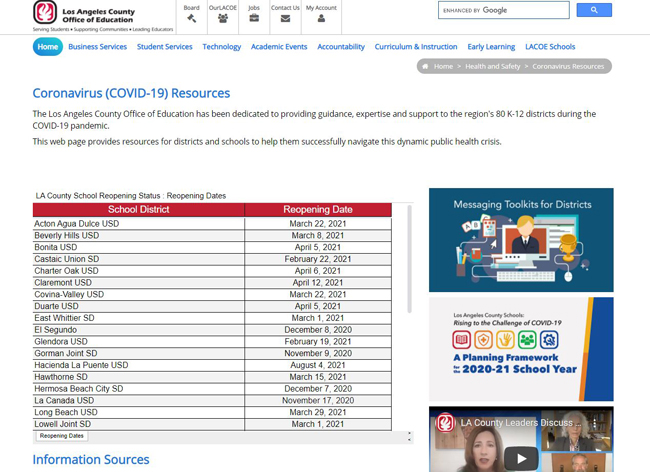This screenshot has height=472, width=650.
Task: Select the Long Beach USD cell
Action: pos(138,413)
